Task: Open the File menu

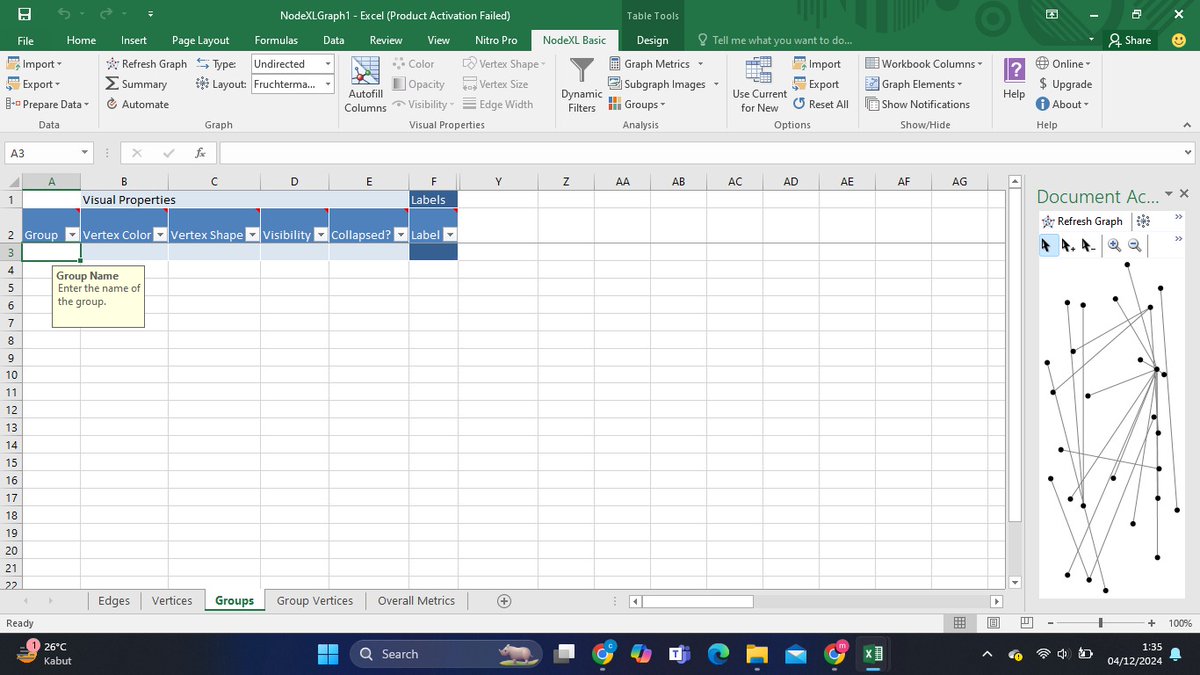Action: 26,40
